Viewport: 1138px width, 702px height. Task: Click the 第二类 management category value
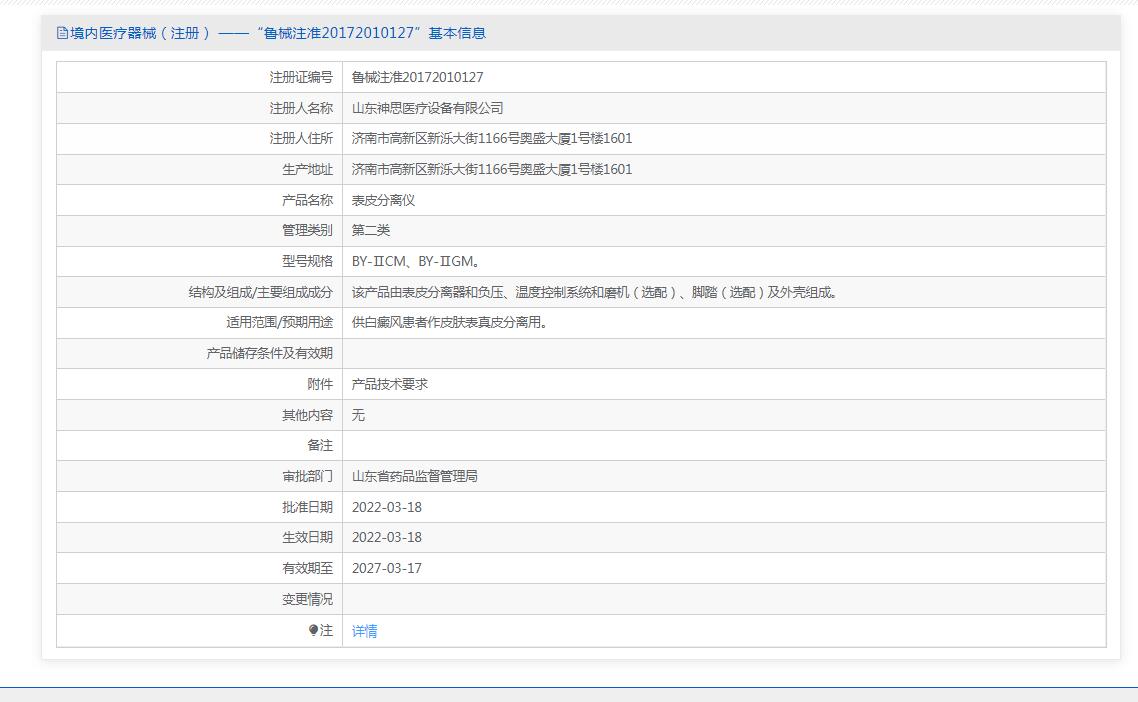coord(371,230)
